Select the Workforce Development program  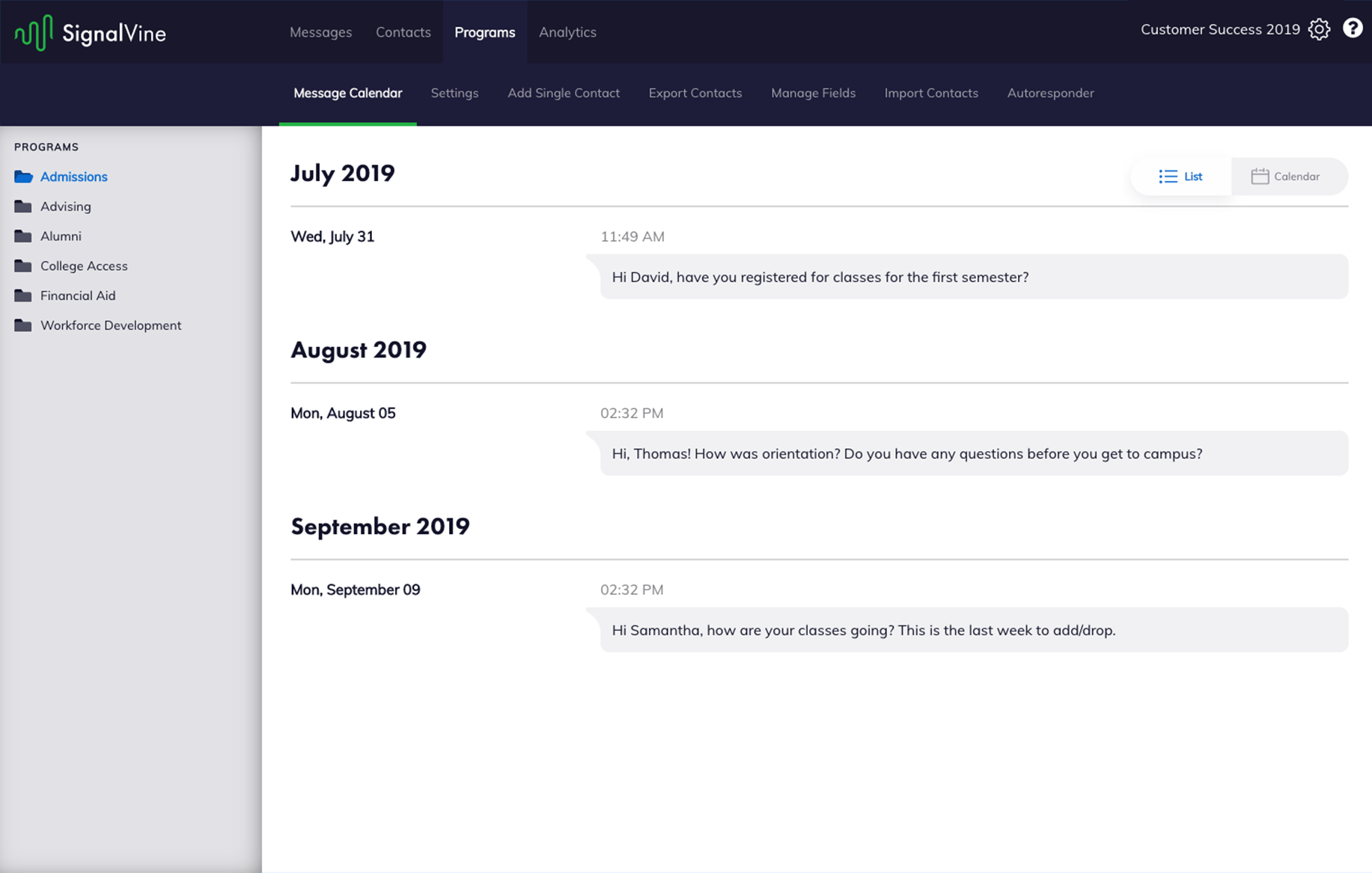pyautogui.click(x=111, y=325)
